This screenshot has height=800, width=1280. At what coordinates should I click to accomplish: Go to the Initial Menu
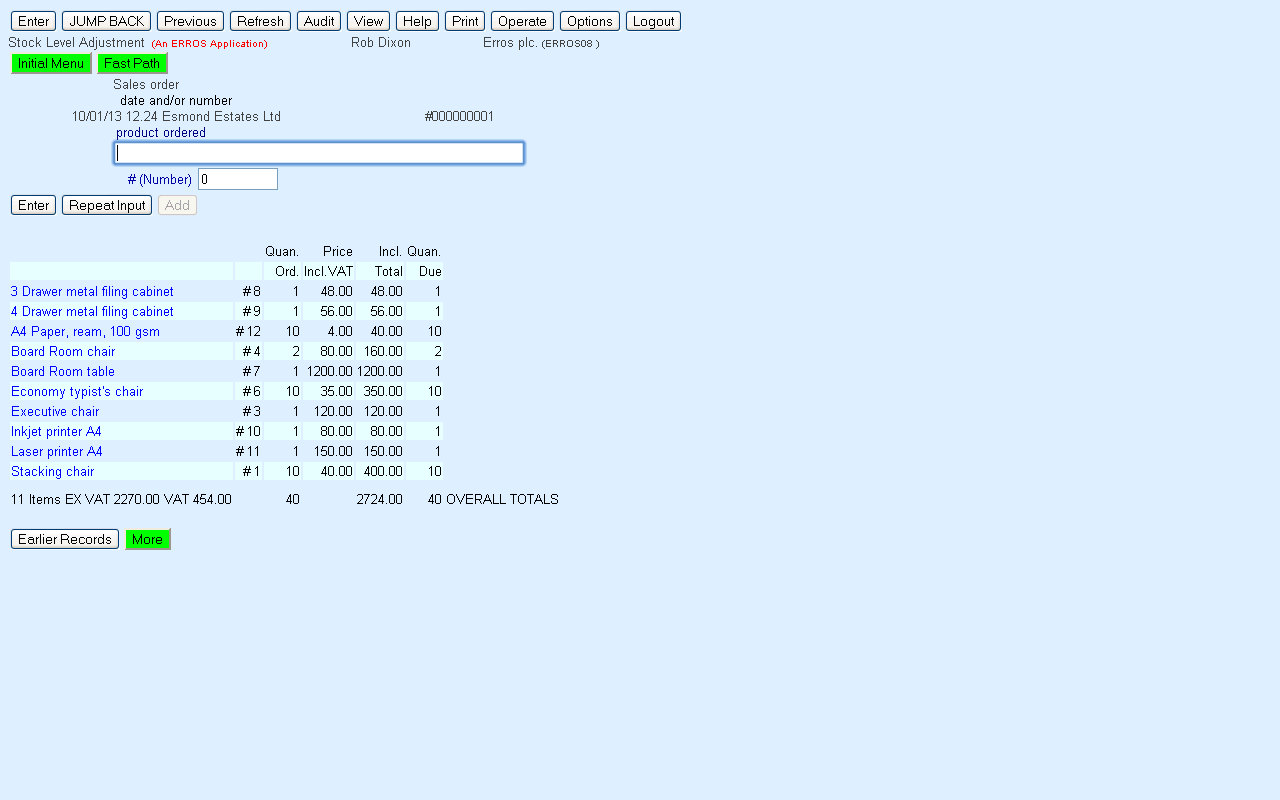[x=51, y=64]
